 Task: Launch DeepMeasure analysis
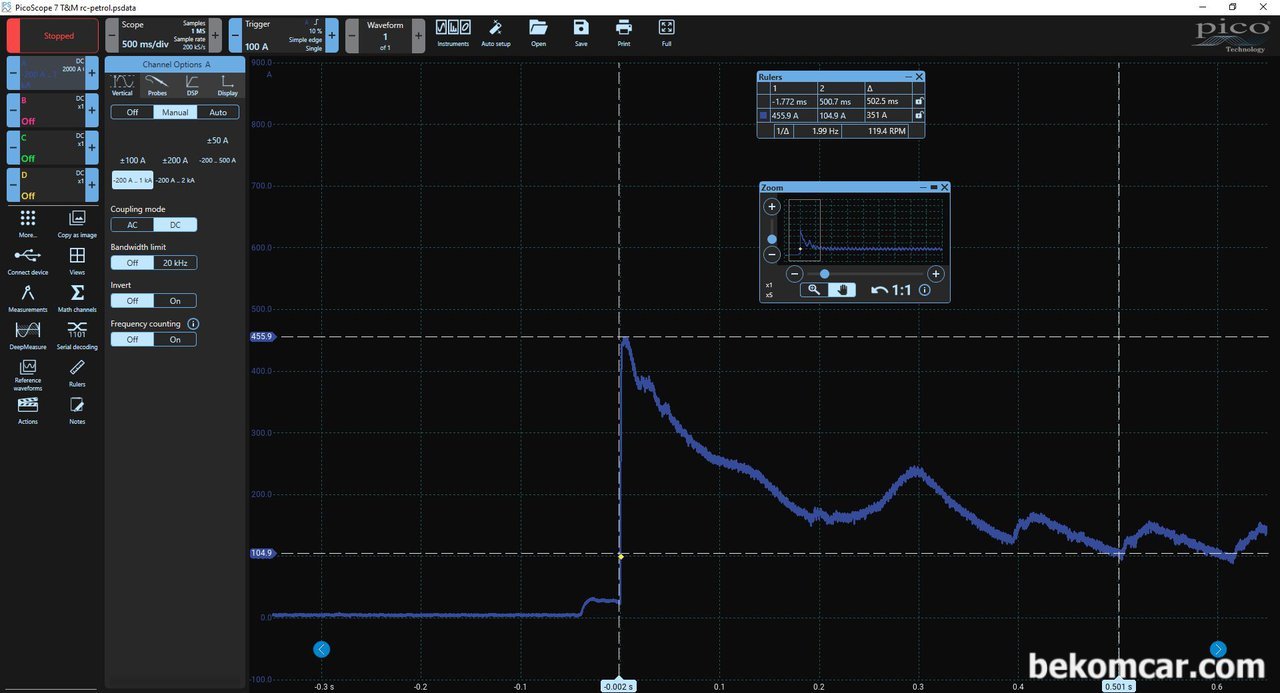click(x=28, y=335)
